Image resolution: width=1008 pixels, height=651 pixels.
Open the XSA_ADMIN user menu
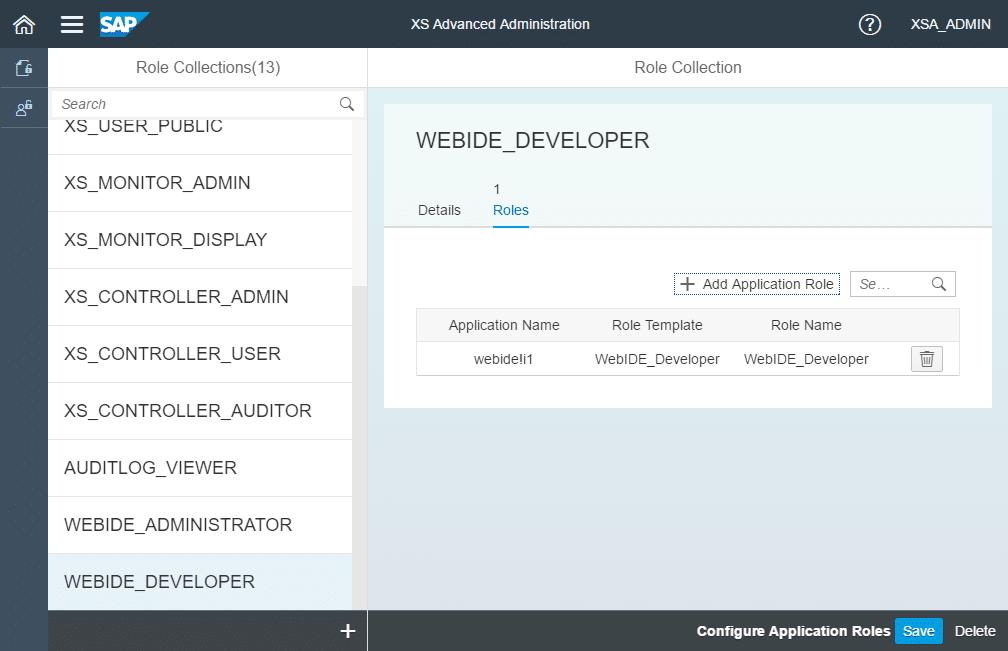(950, 24)
